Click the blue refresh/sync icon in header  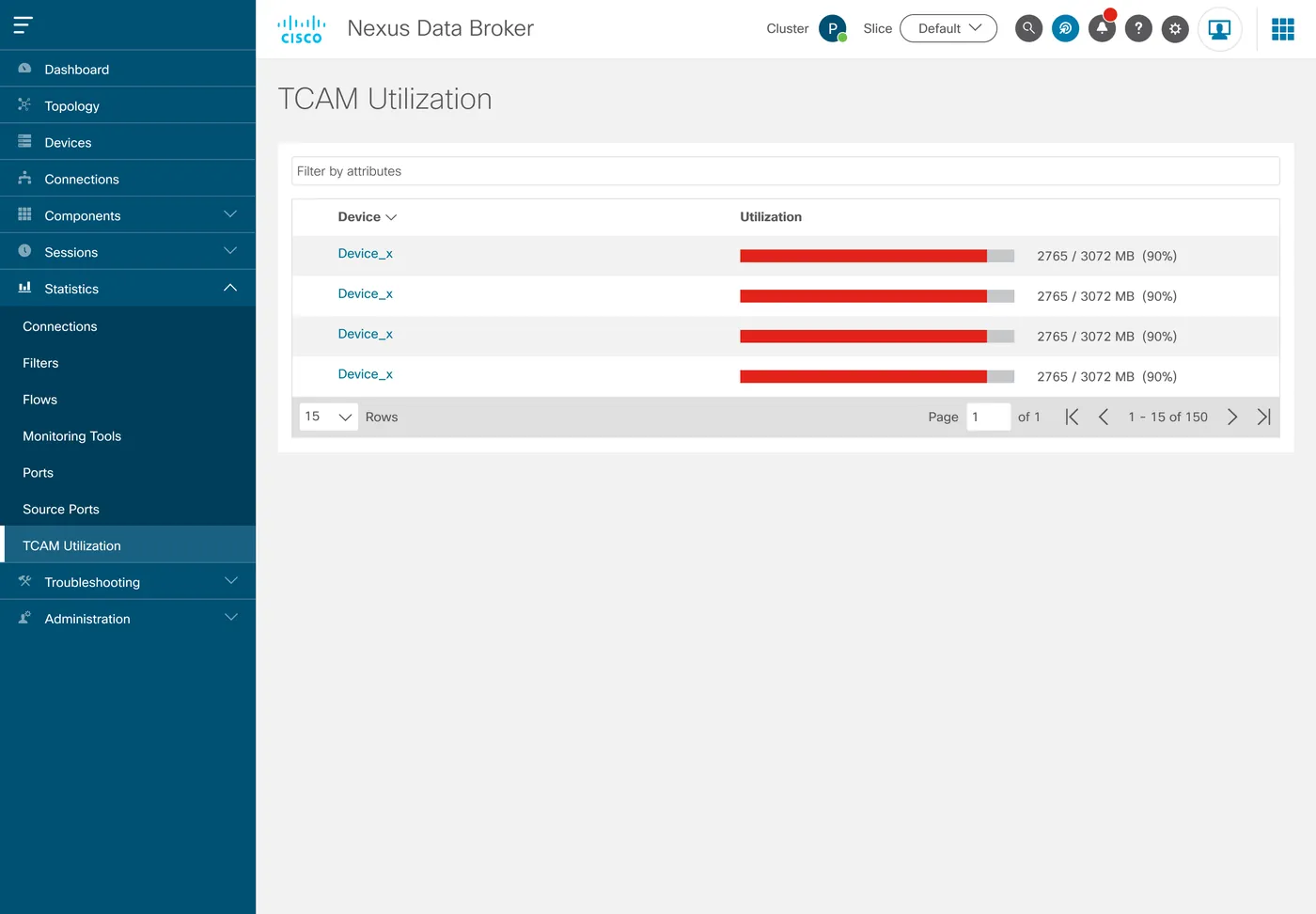pyautogui.click(x=1065, y=28)
